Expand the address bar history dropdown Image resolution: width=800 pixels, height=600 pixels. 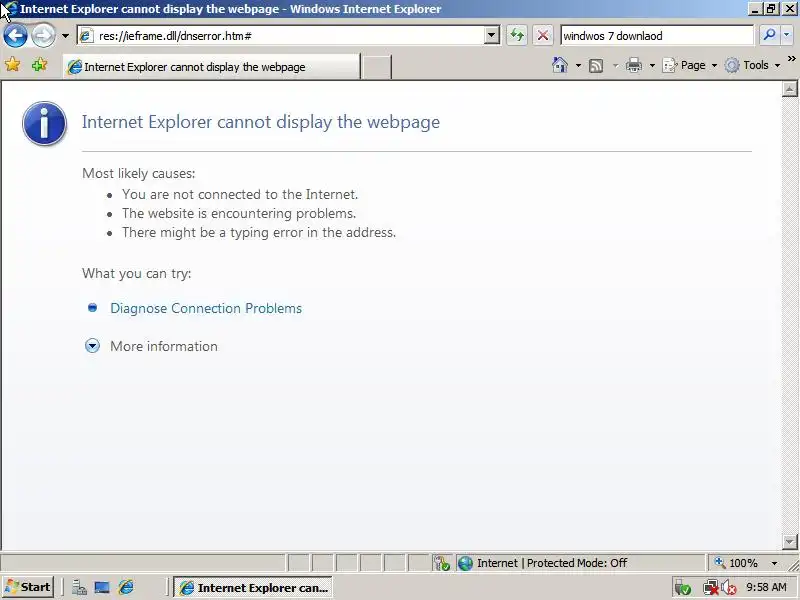coord(492,36)
